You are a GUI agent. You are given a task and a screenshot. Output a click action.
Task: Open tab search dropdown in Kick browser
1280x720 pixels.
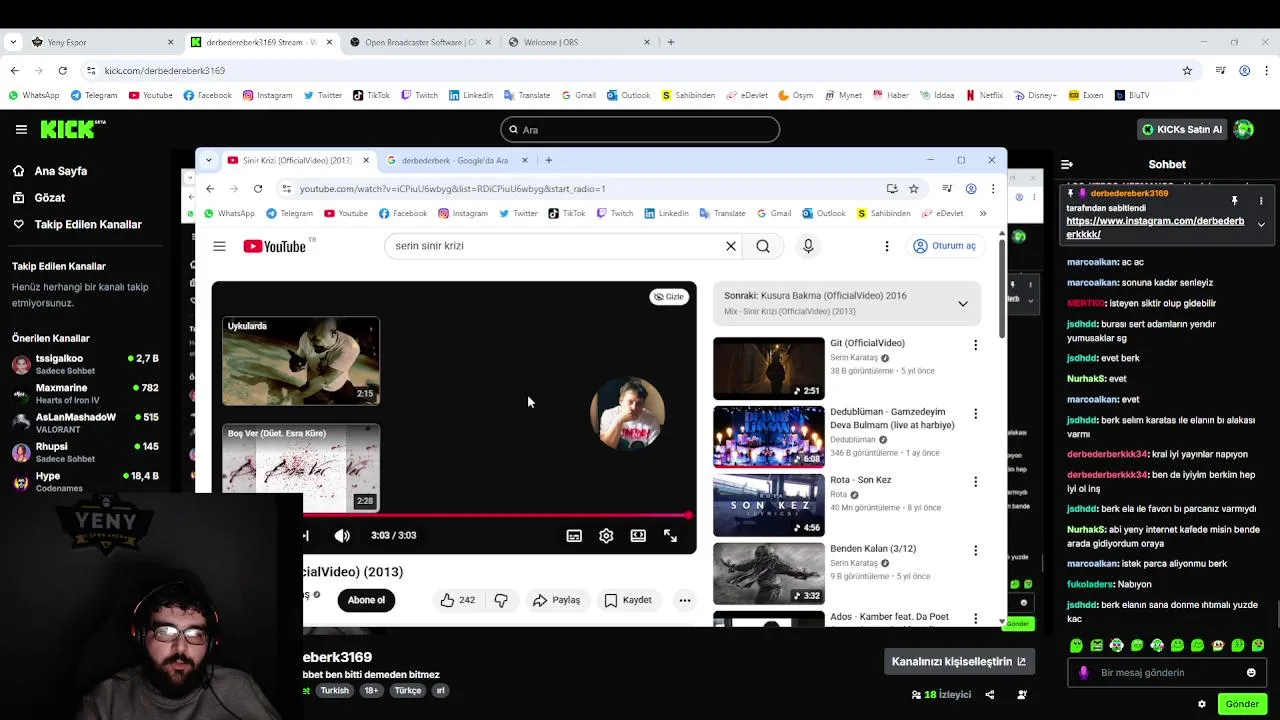[x=13, y=42]
